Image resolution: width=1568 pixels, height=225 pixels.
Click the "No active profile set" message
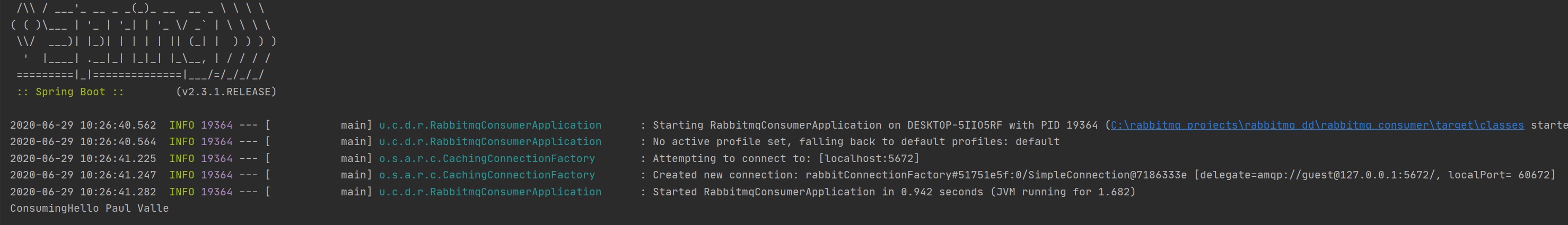click(x=856, y=142)
